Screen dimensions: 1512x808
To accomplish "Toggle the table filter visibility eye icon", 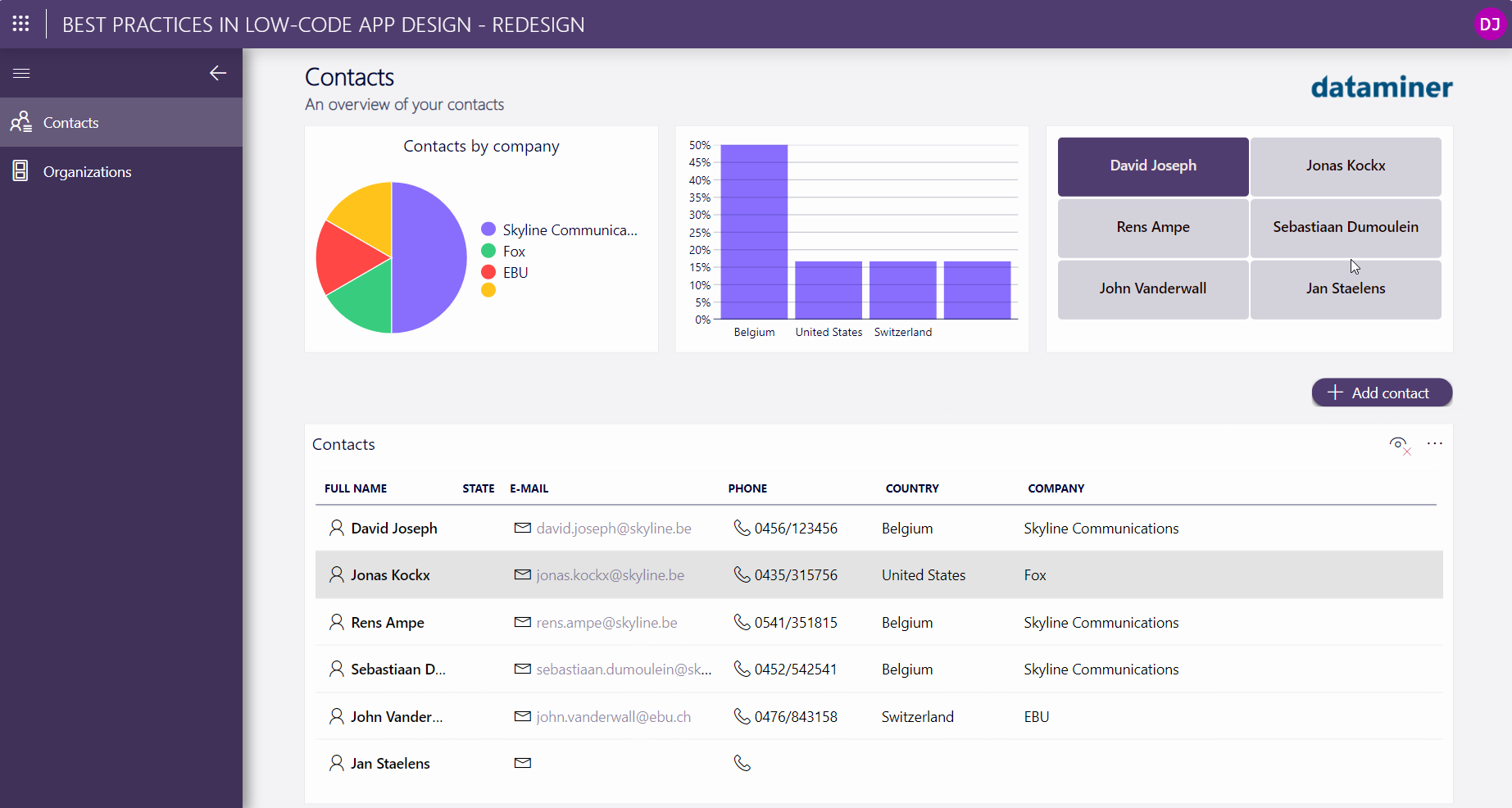I will click(x=1399, y=444).
